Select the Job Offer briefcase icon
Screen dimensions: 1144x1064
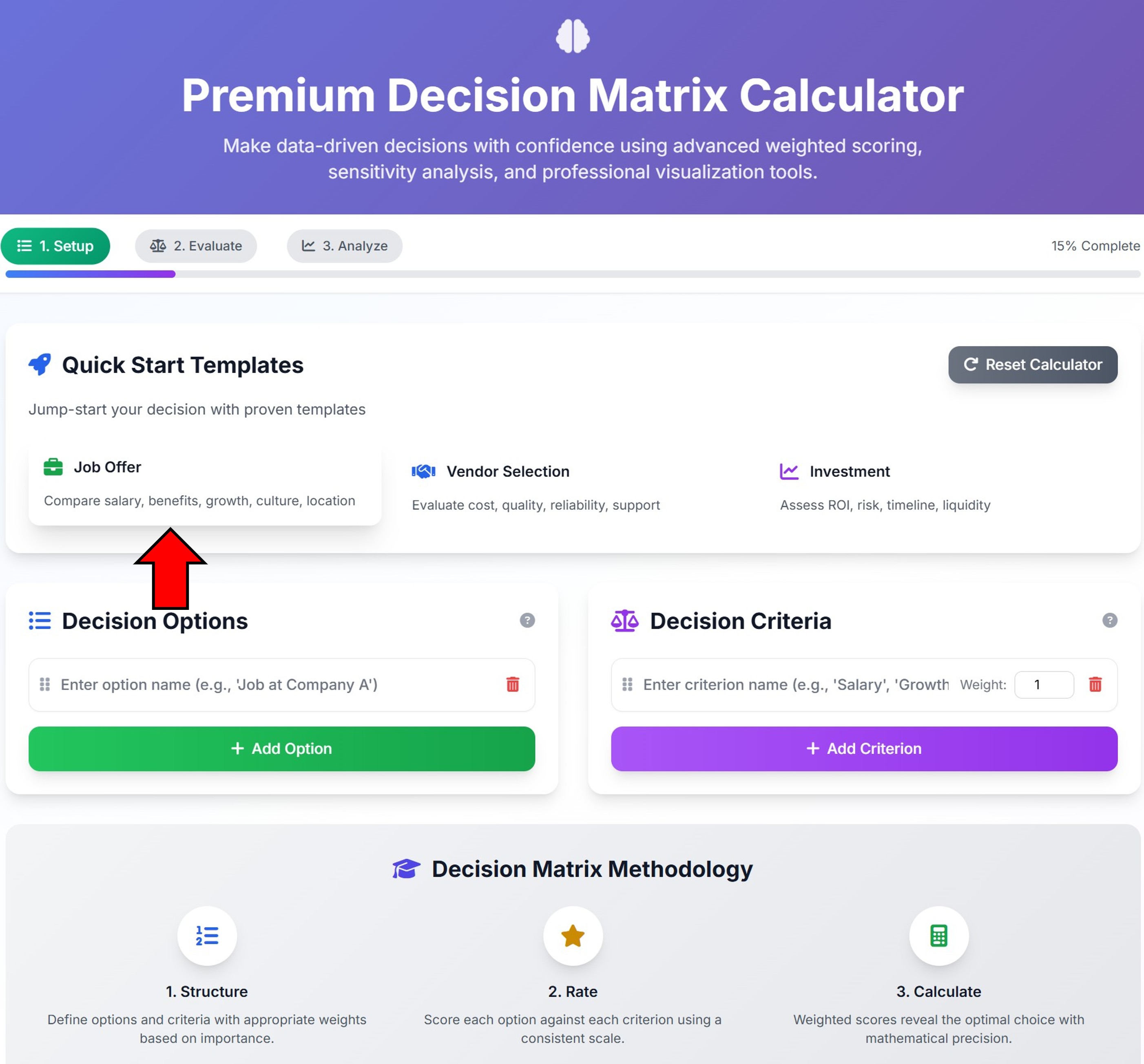point(53,466)
